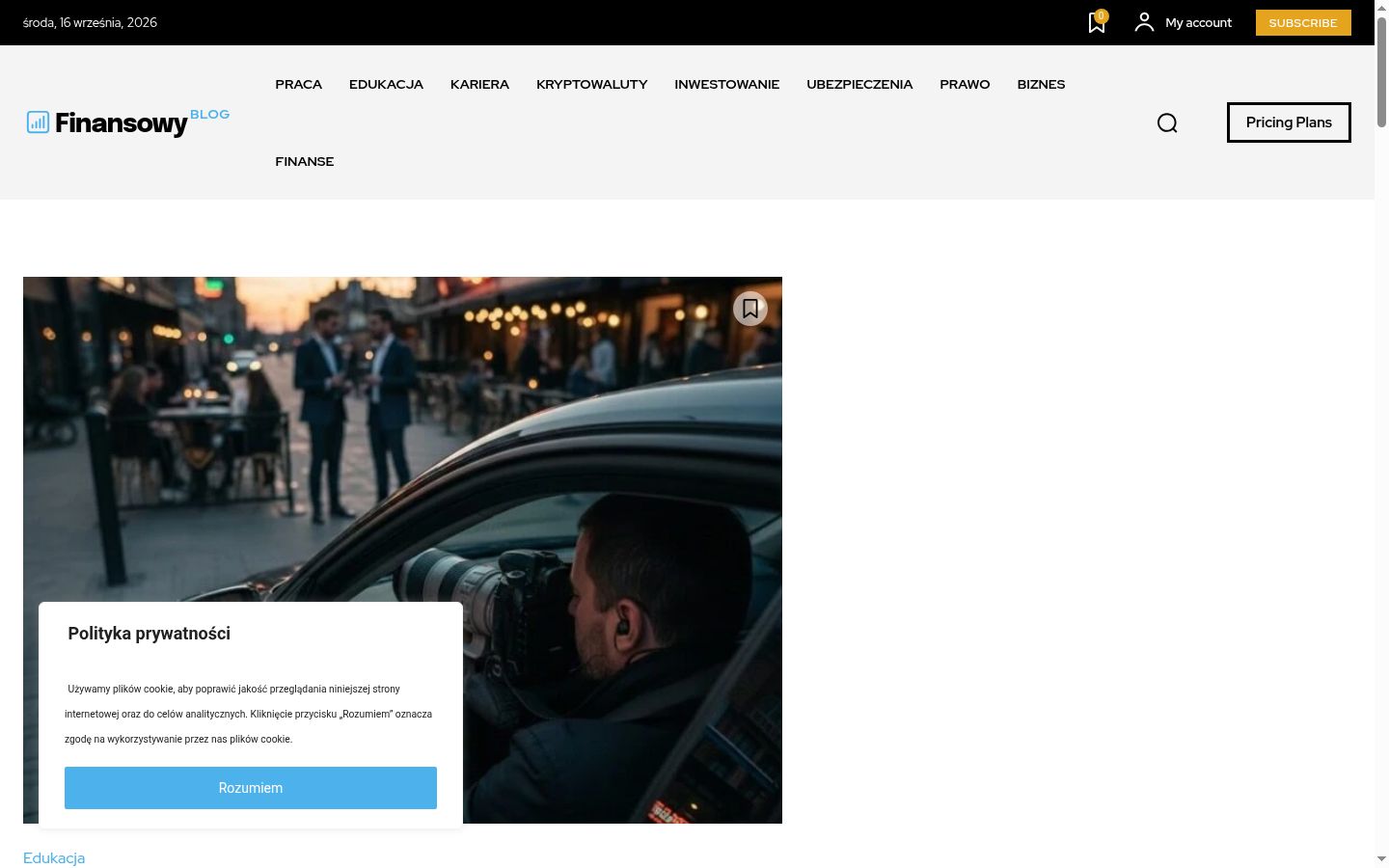Click the Finansowy chart logo icon
This screenshot has height=868, width=1389.
(38, 122)
